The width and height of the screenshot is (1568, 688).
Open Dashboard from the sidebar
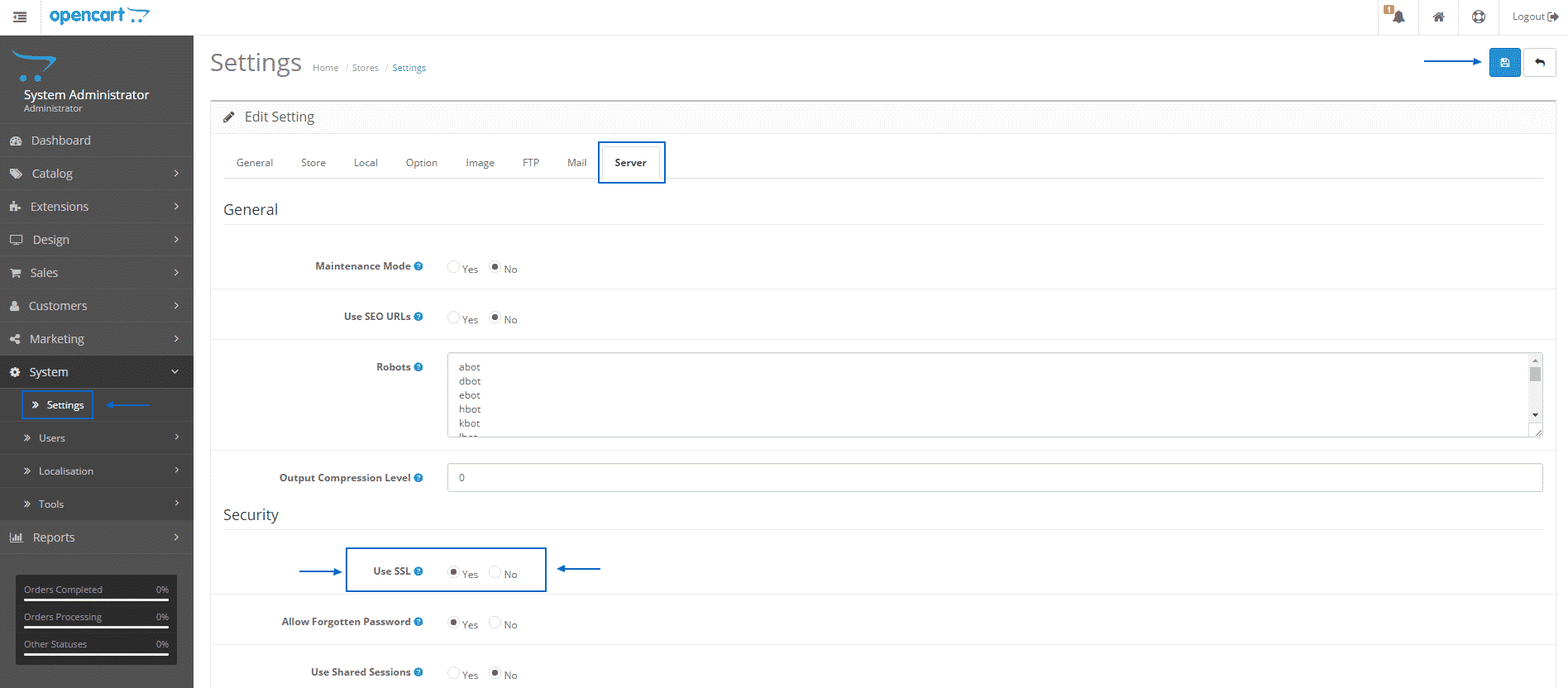97,141
